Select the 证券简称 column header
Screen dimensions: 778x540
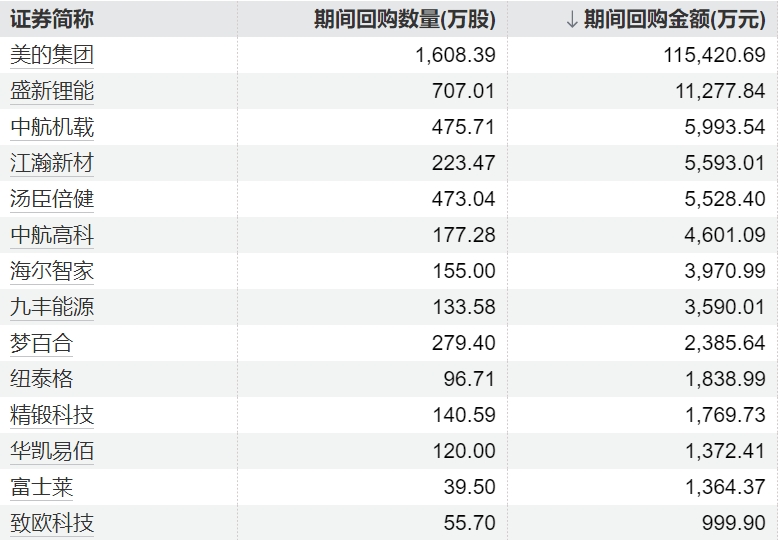52,20
